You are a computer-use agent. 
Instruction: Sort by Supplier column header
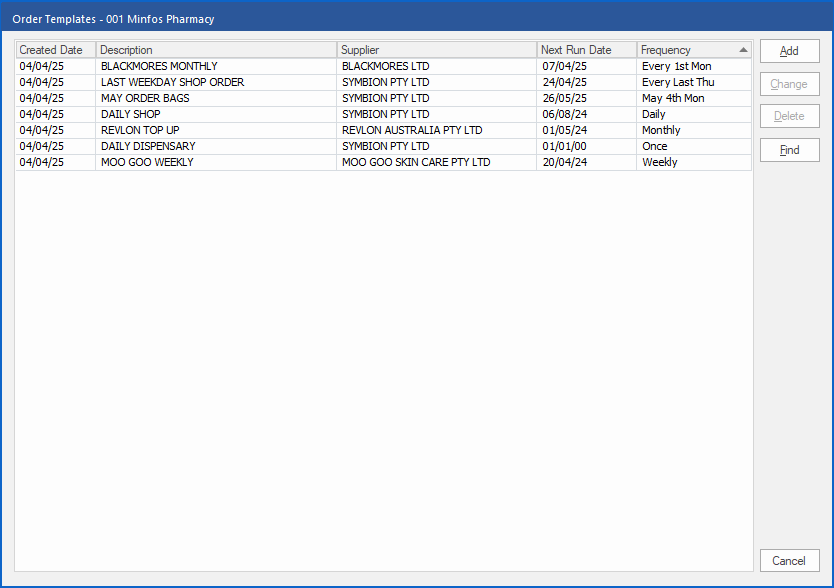pos(437,50)
